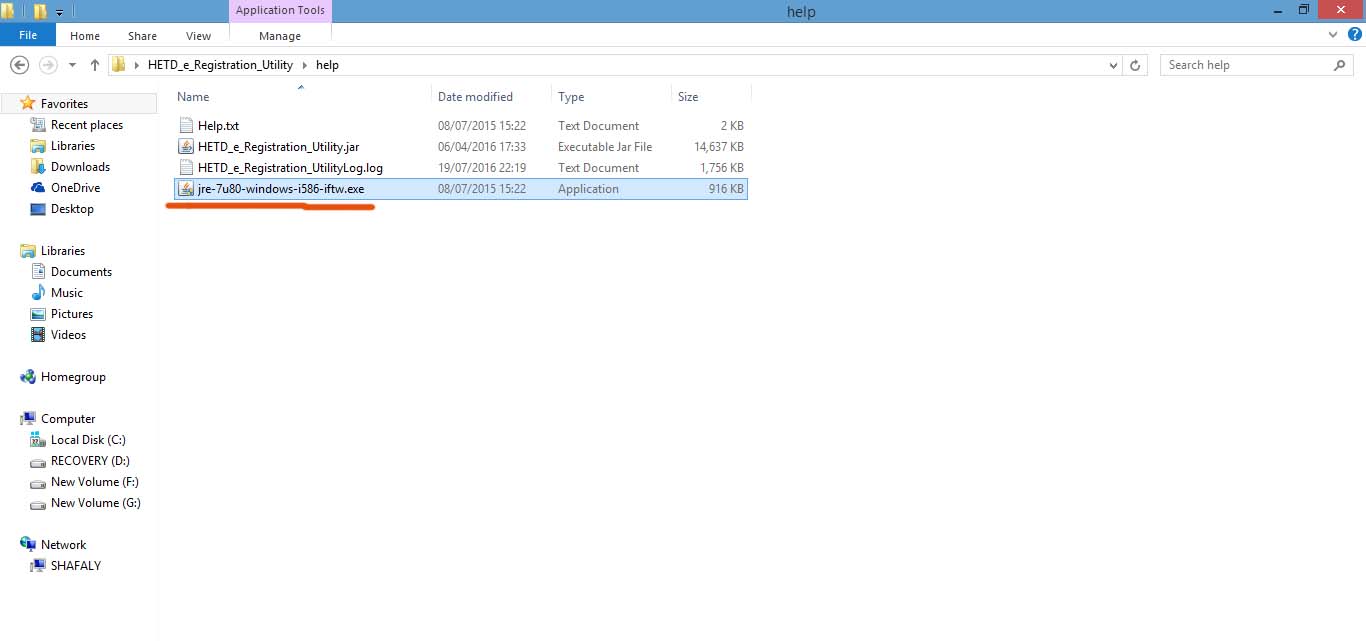The height and width of the screenshot is (641, 1366).
Task: Open the recent locations dropdown arrow
Action: [x=72, y=65]
